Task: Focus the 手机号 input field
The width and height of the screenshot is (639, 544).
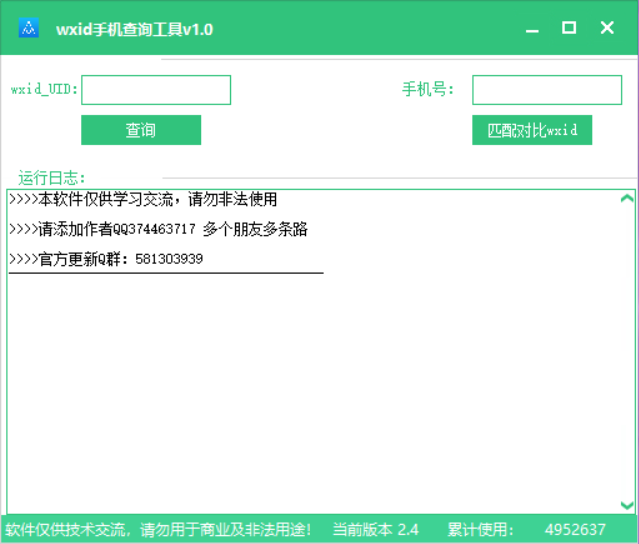Action: tap(547, 90)
